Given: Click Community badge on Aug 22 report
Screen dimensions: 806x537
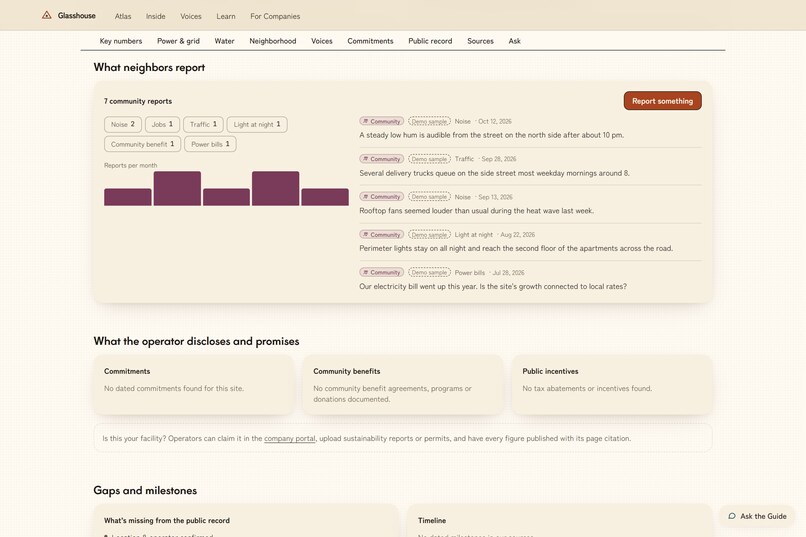Looking at the screenshot, I should [381, 234].
